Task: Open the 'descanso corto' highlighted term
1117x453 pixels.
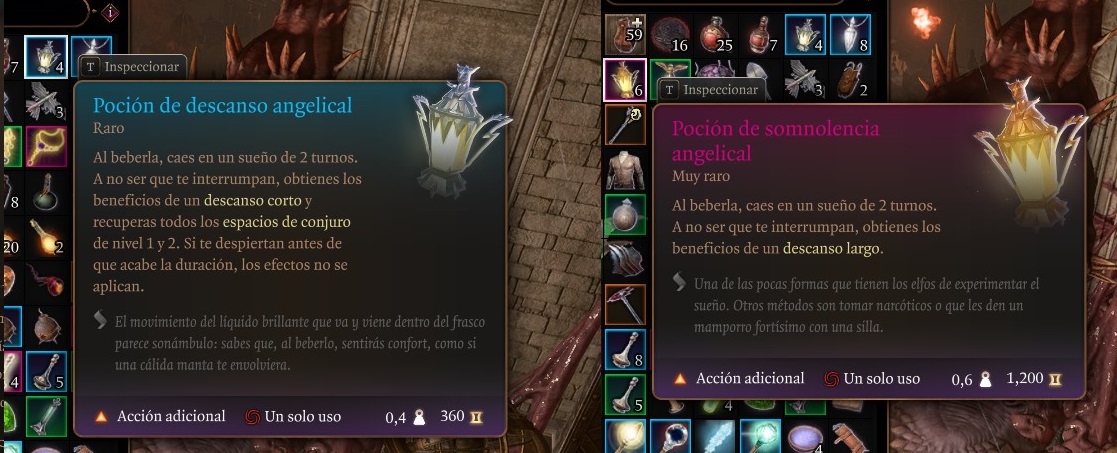Action: pos(253,199)
